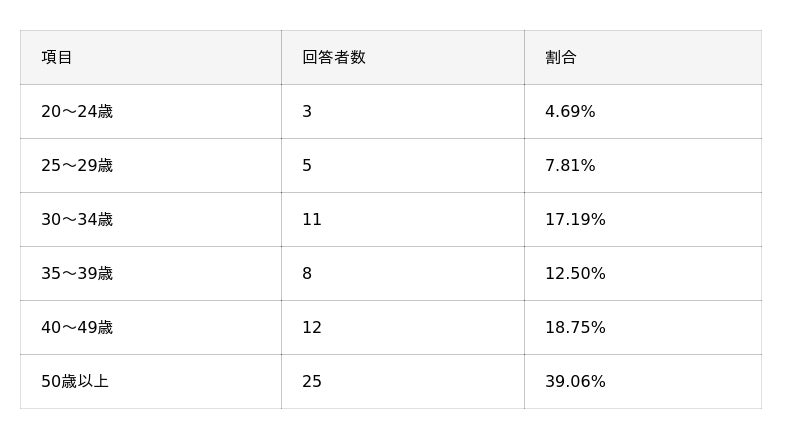Screen dimensions: 800x439
Task: Click respondent count 3 cell
Action: tap(307, 112)
